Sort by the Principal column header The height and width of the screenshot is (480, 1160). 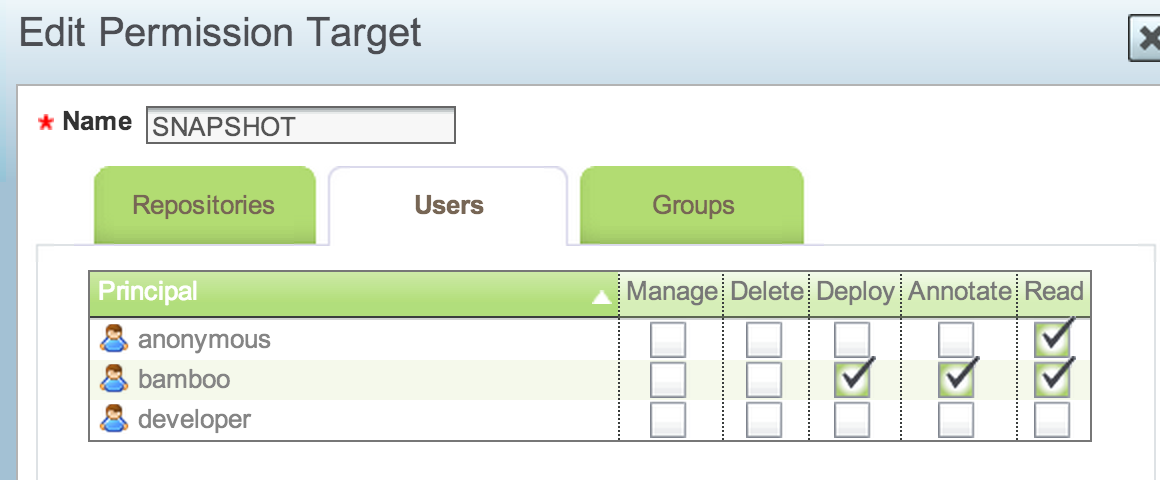148,292
